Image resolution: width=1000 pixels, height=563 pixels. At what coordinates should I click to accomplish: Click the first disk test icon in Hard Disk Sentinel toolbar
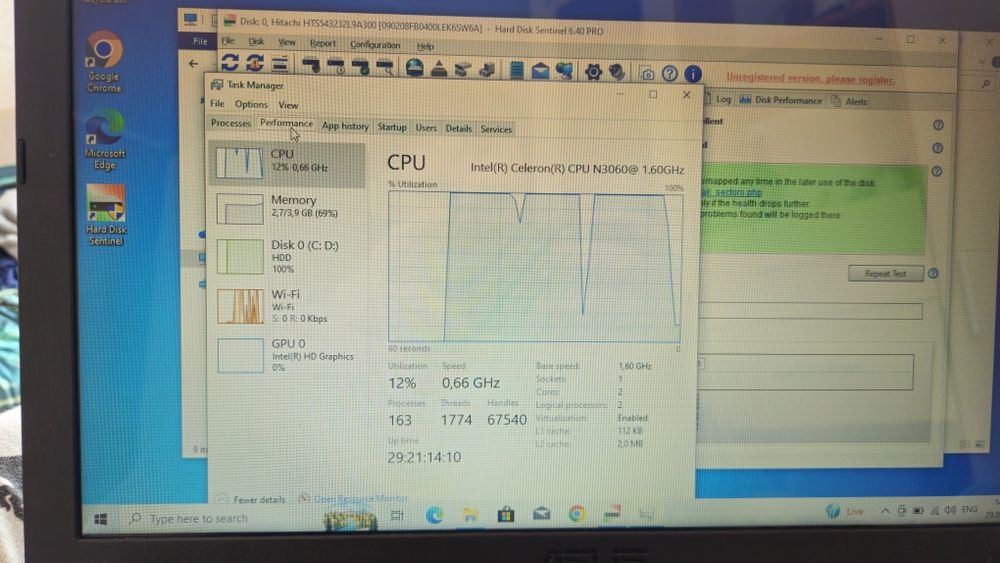311,65
